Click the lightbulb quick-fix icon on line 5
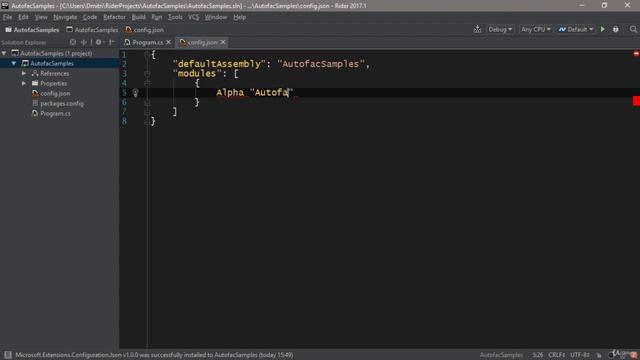Viewport: 640px width, 360px height. click(136, 93)
